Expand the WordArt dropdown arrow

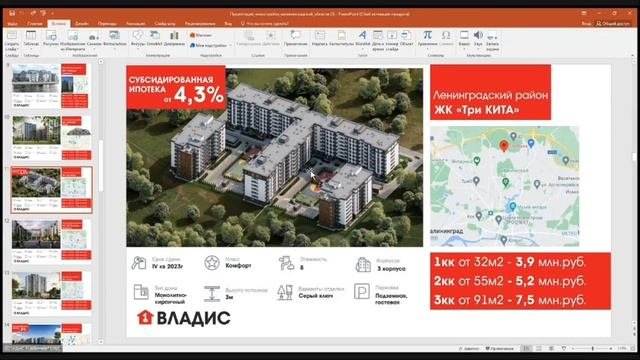[362, 48]
